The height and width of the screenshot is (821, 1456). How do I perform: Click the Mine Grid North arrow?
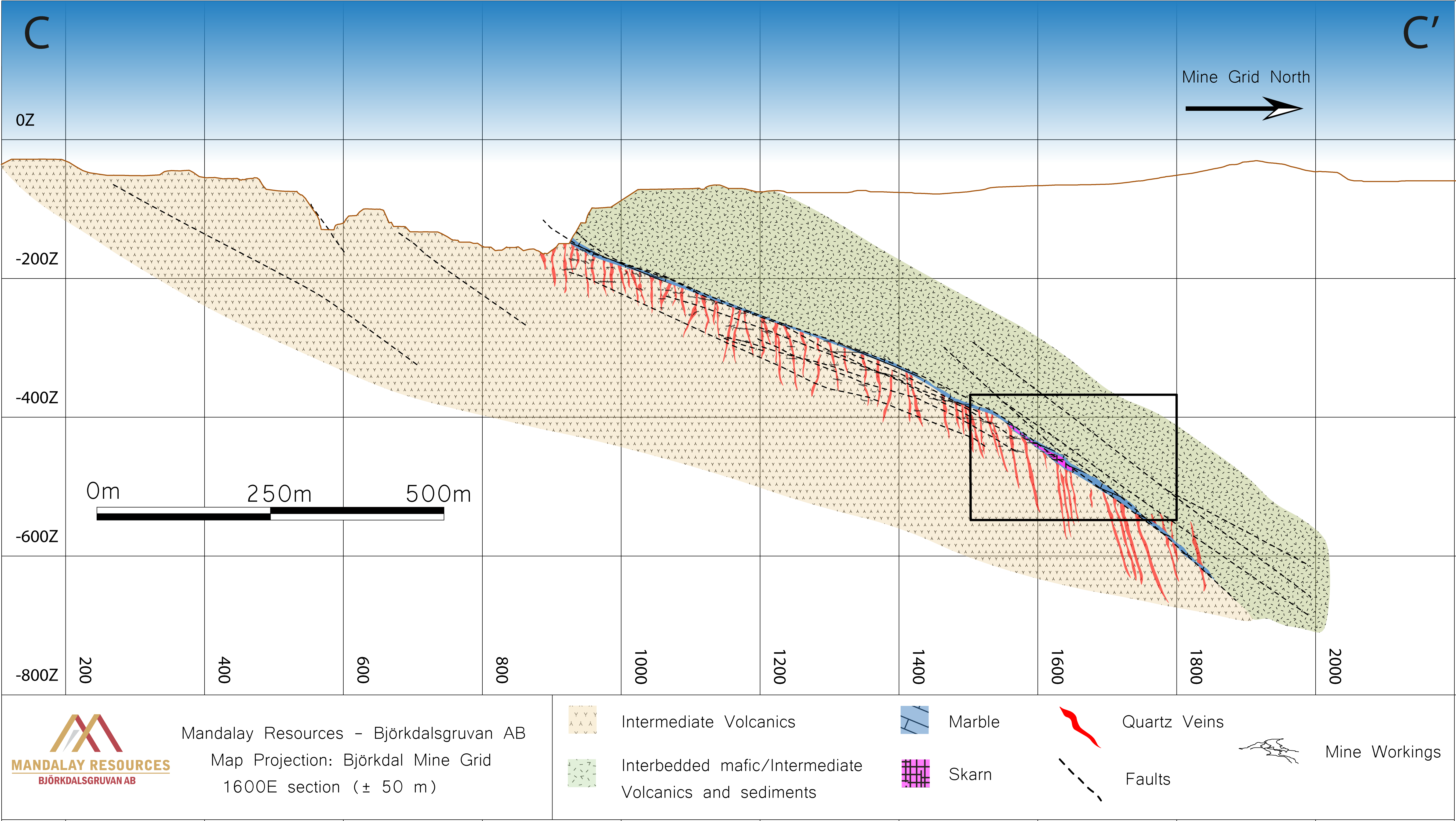pos(1244,108)
